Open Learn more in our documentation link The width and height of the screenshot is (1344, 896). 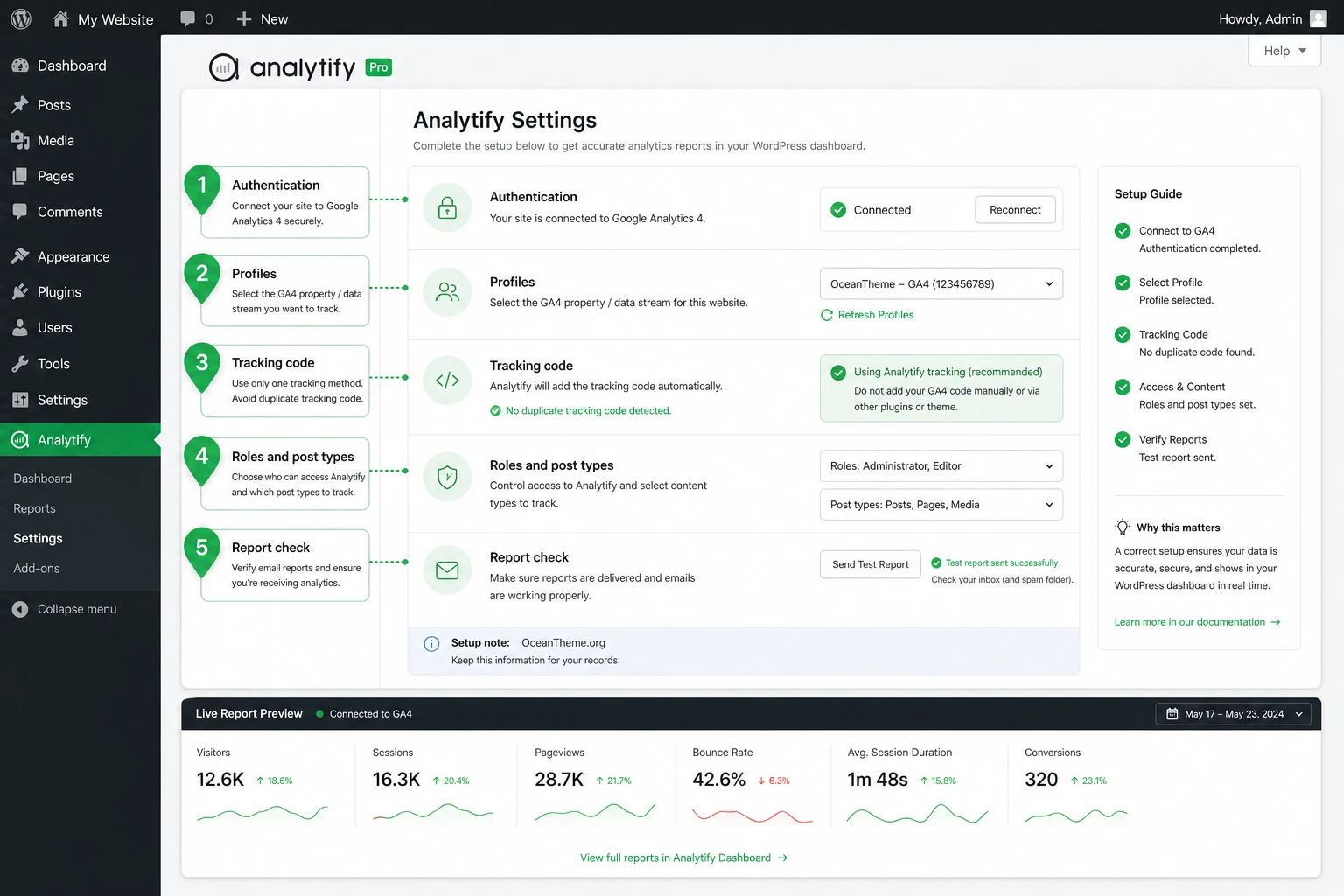point(1197,622)
